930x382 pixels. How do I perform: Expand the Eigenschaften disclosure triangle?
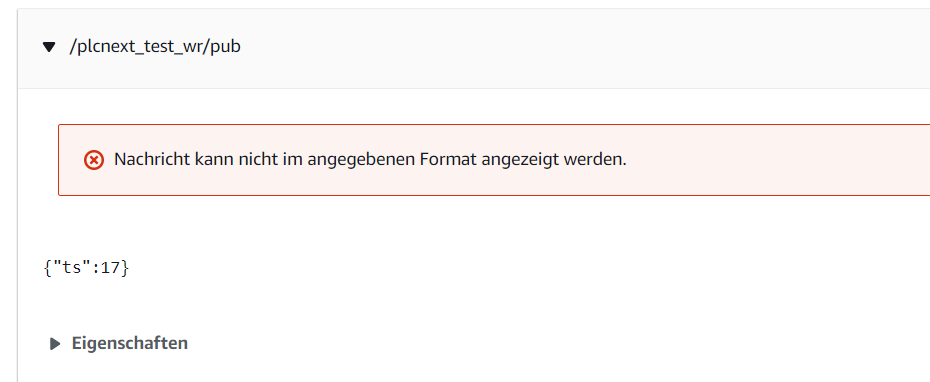(x=55, y=344)
